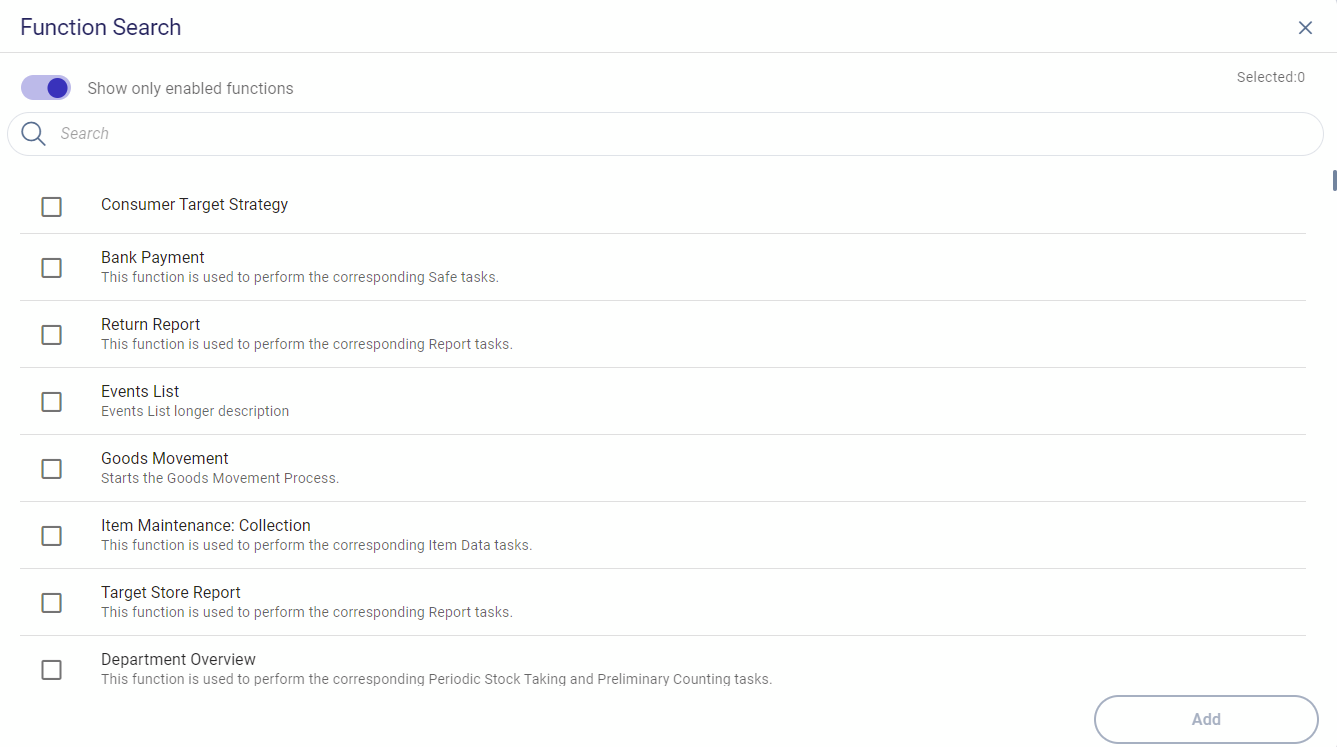The image size is (1337, 747).
Task: Check the Department Overview checkbox
Action: (51, 670)
